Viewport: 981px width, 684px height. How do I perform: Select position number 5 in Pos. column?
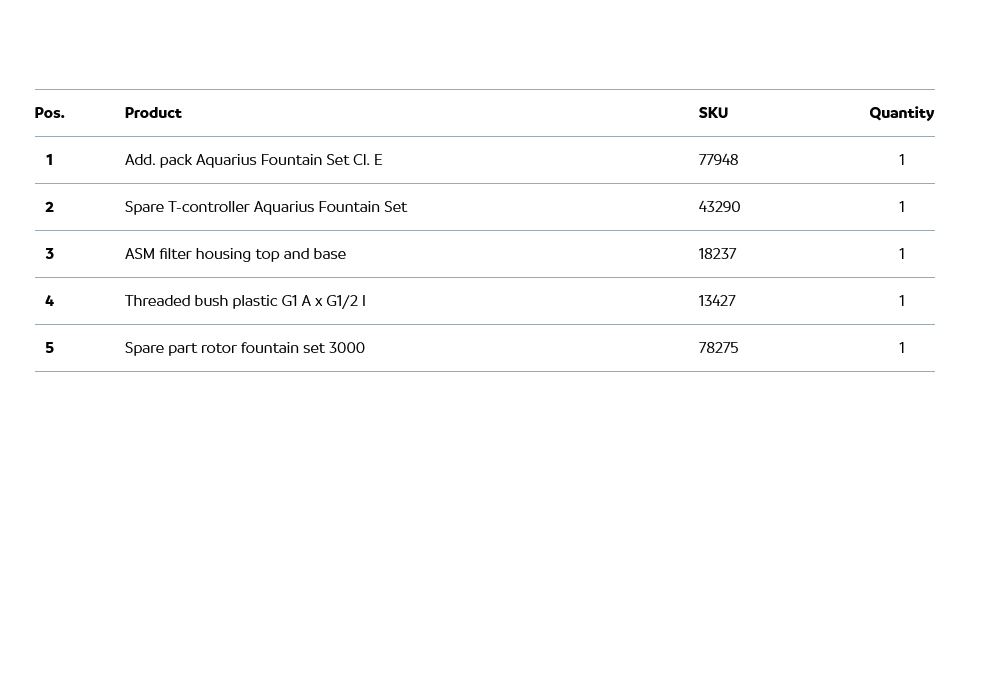pos(49,348)
